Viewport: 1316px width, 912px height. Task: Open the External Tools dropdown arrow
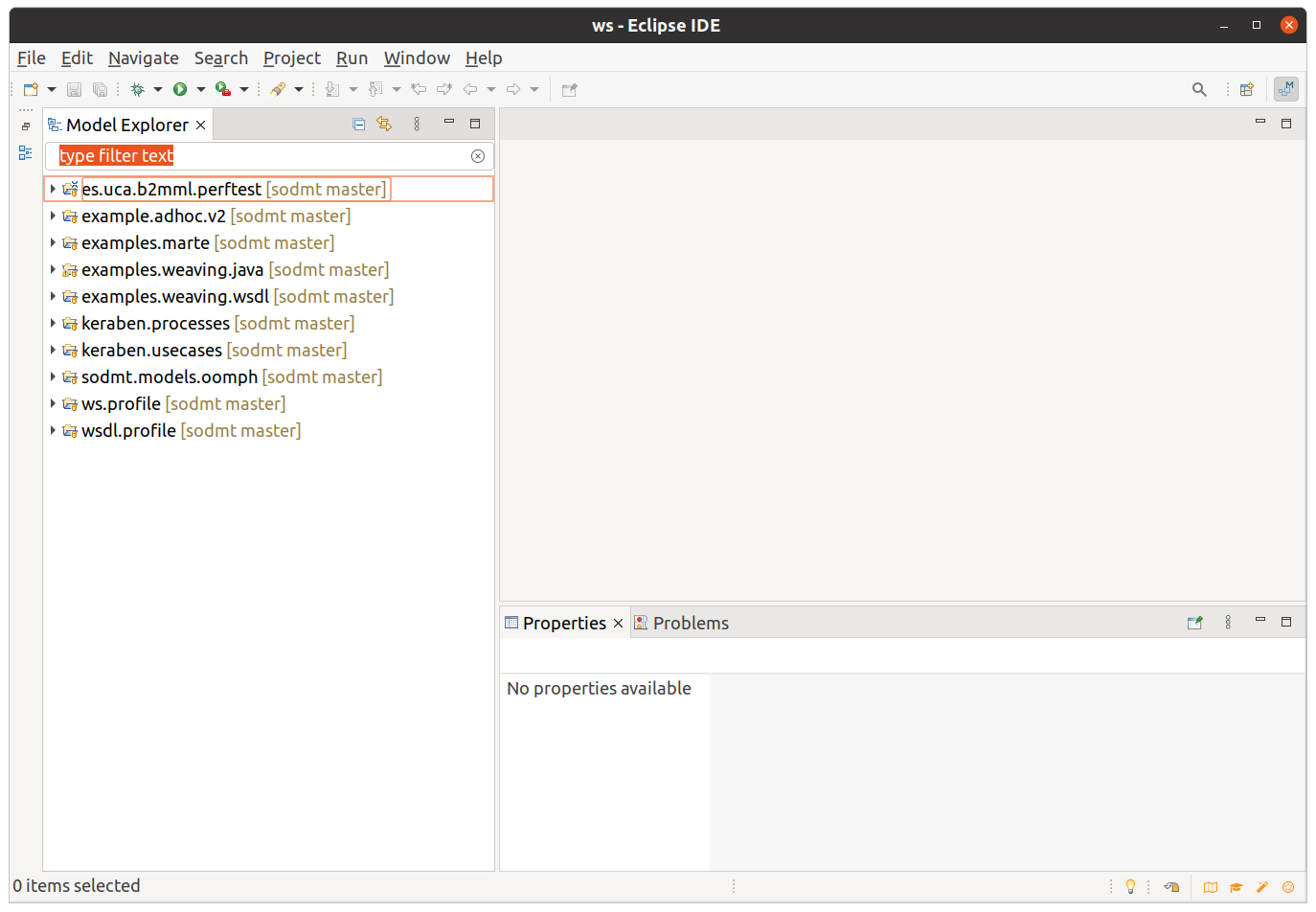point(299,89)
